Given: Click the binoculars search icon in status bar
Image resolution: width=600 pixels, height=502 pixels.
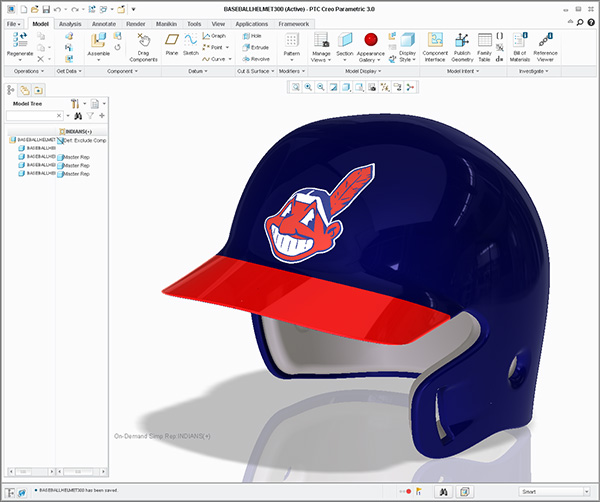Looking at the screenshot, I should 443,492.
